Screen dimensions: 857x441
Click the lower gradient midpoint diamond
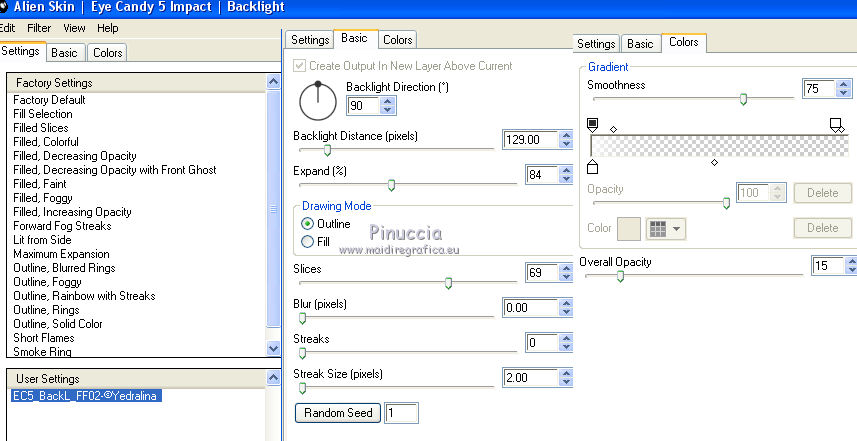click(714, 163)
